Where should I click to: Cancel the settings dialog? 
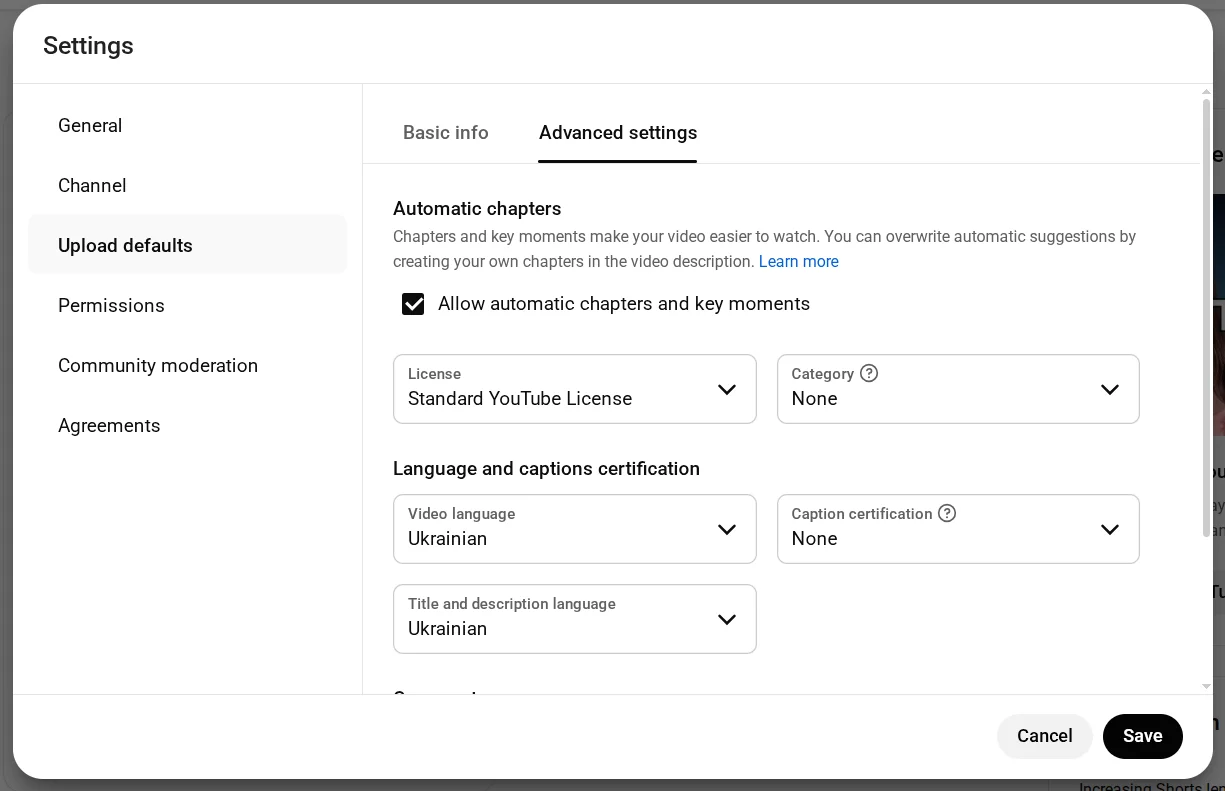click(x=1044, y=736)
